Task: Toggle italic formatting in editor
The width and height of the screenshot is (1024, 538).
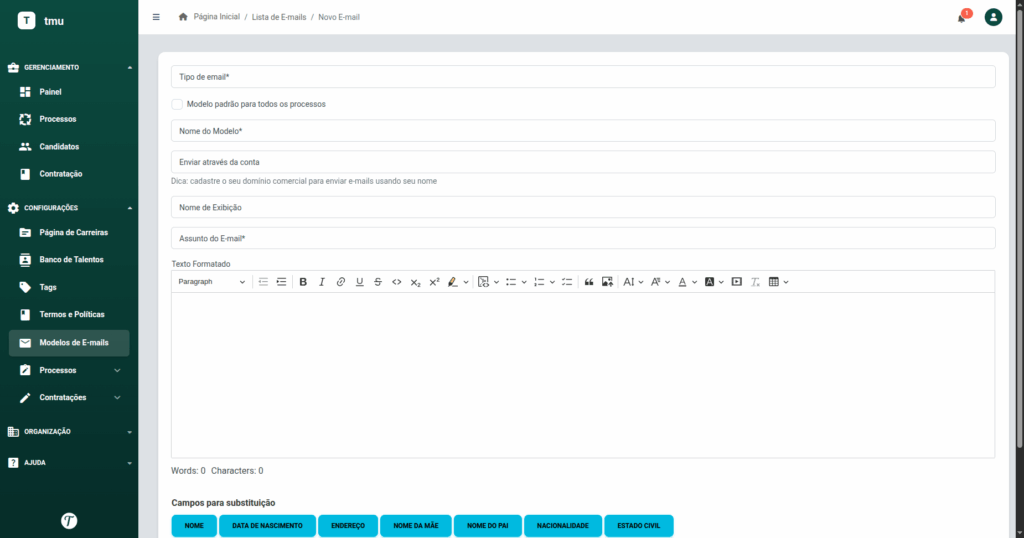Action: [x=321, y=282]
